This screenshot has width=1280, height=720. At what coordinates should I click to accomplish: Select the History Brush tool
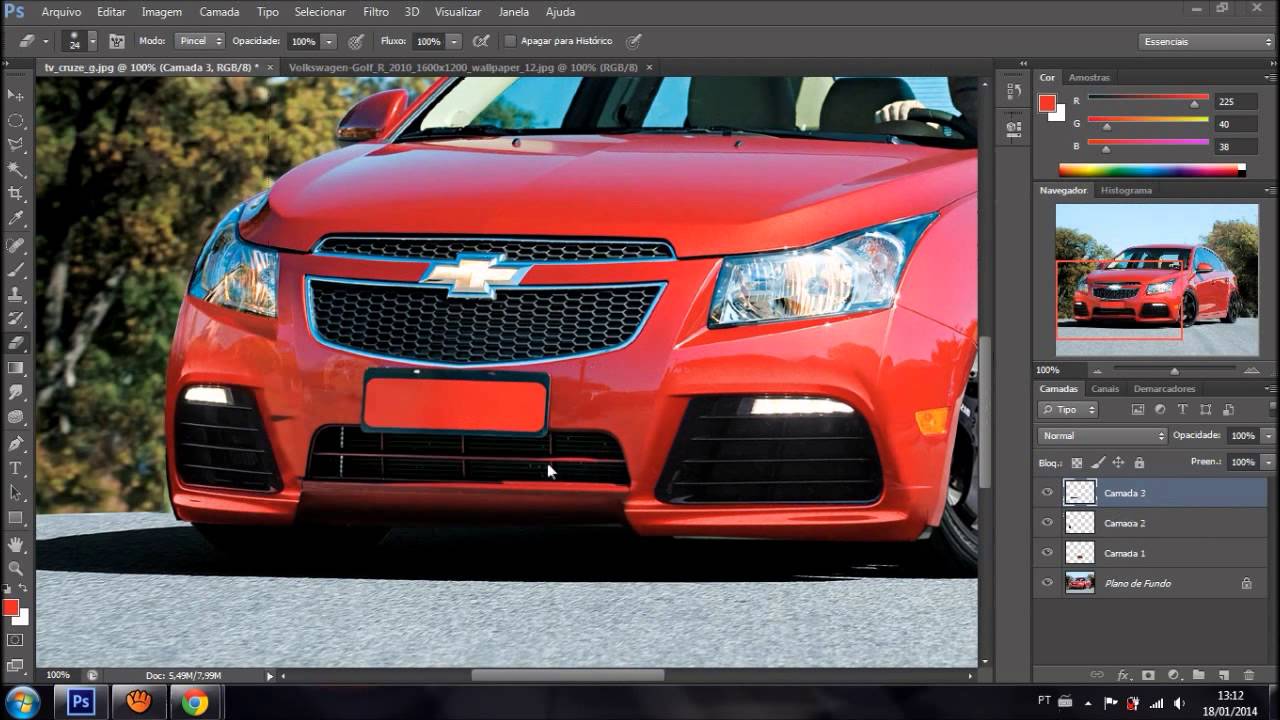click(x=16, y=319)
